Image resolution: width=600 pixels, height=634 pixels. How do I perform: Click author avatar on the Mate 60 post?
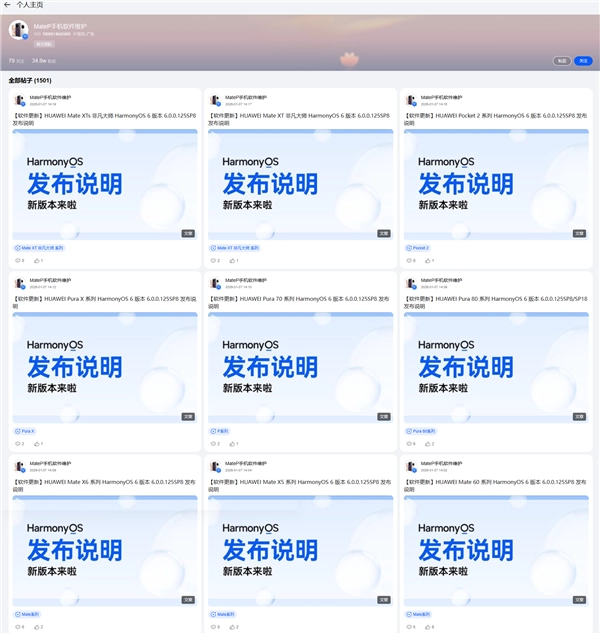tap(411, 466)
